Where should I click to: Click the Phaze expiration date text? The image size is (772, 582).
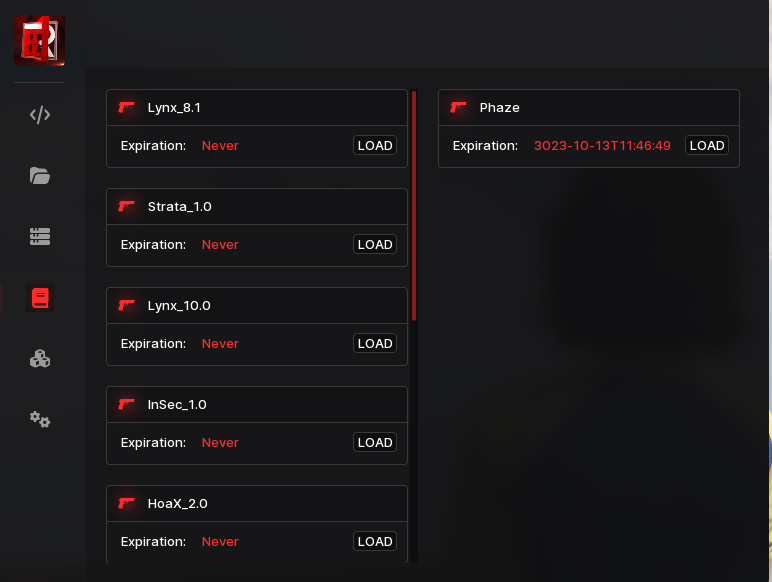coord(602,146)
